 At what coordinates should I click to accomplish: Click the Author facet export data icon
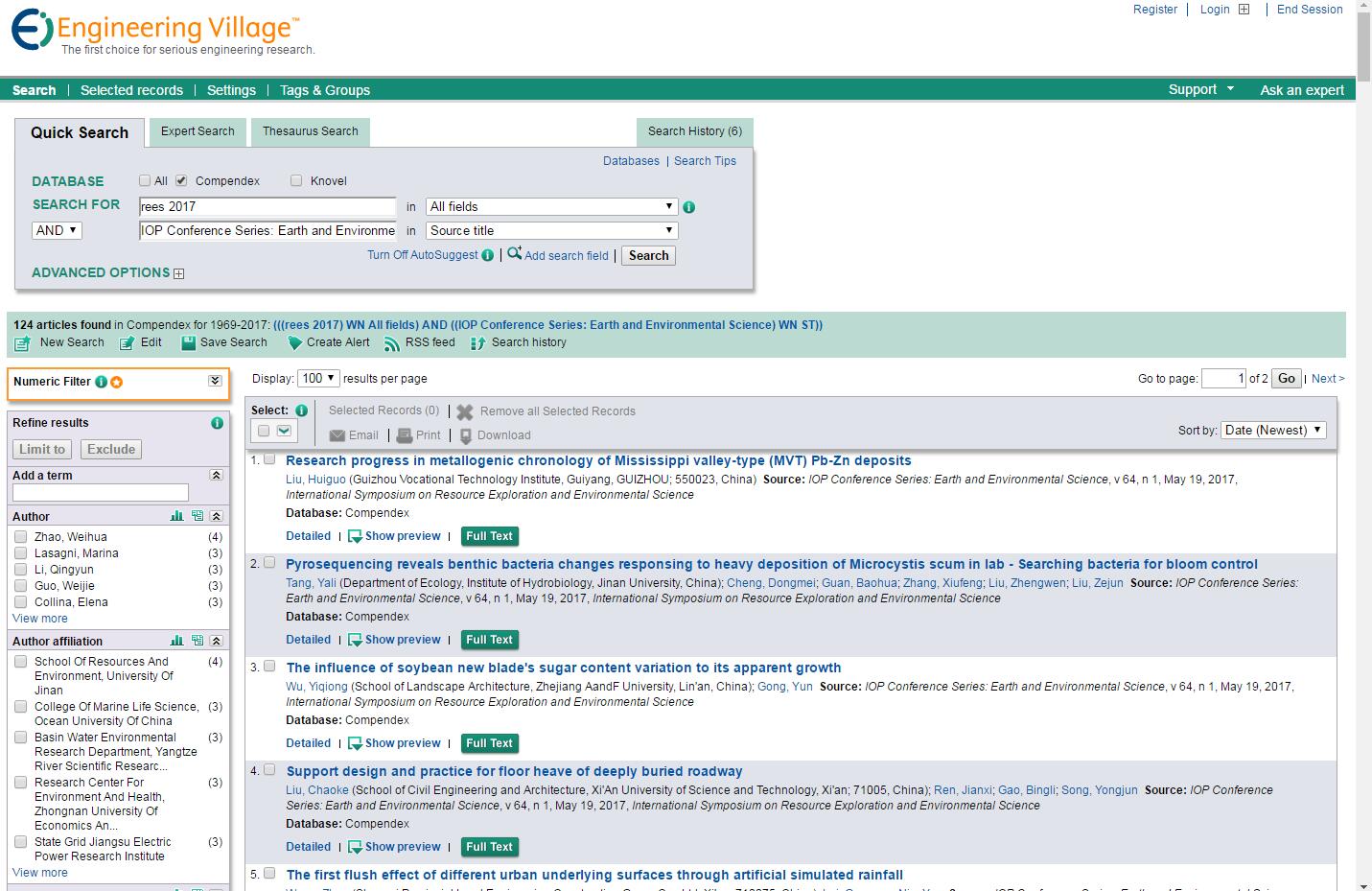197,516
